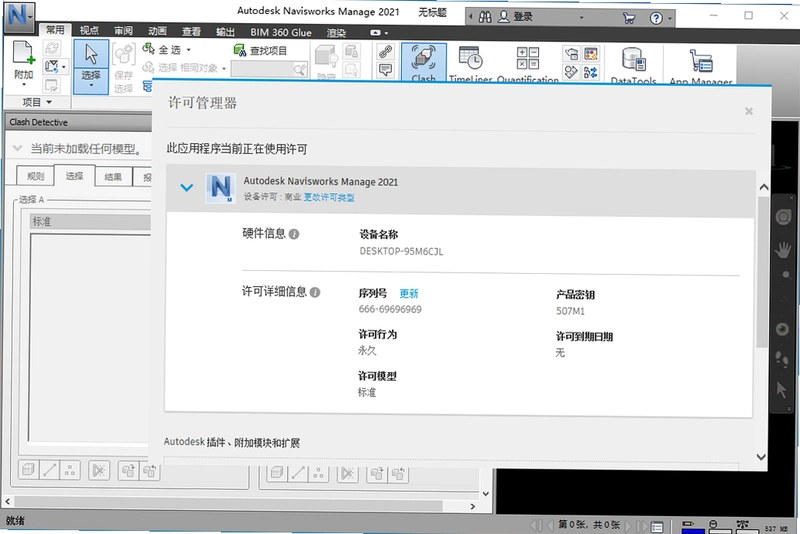The image size is (800, 534).
Task: Click the Append (附加) file icon
Action: tap(23, 54)
